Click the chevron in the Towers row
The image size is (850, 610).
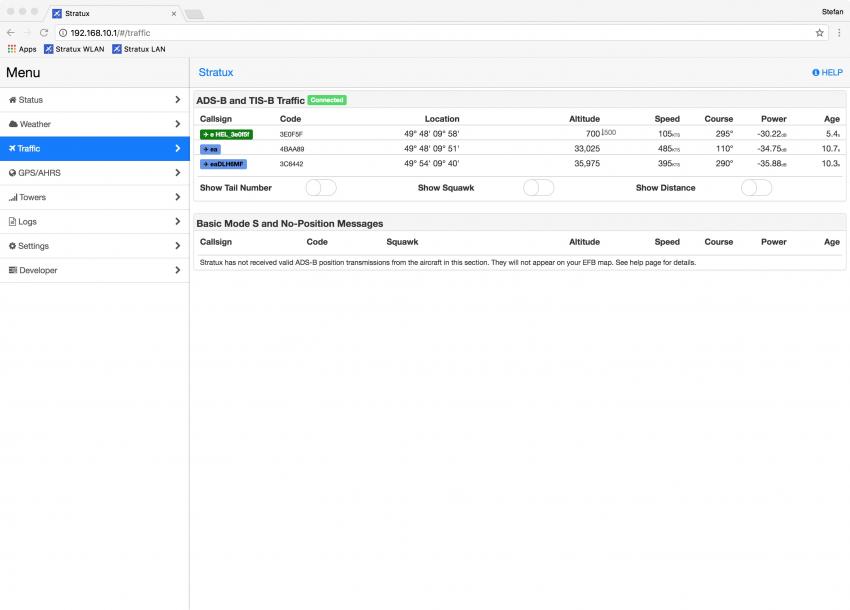click(178, 197)
